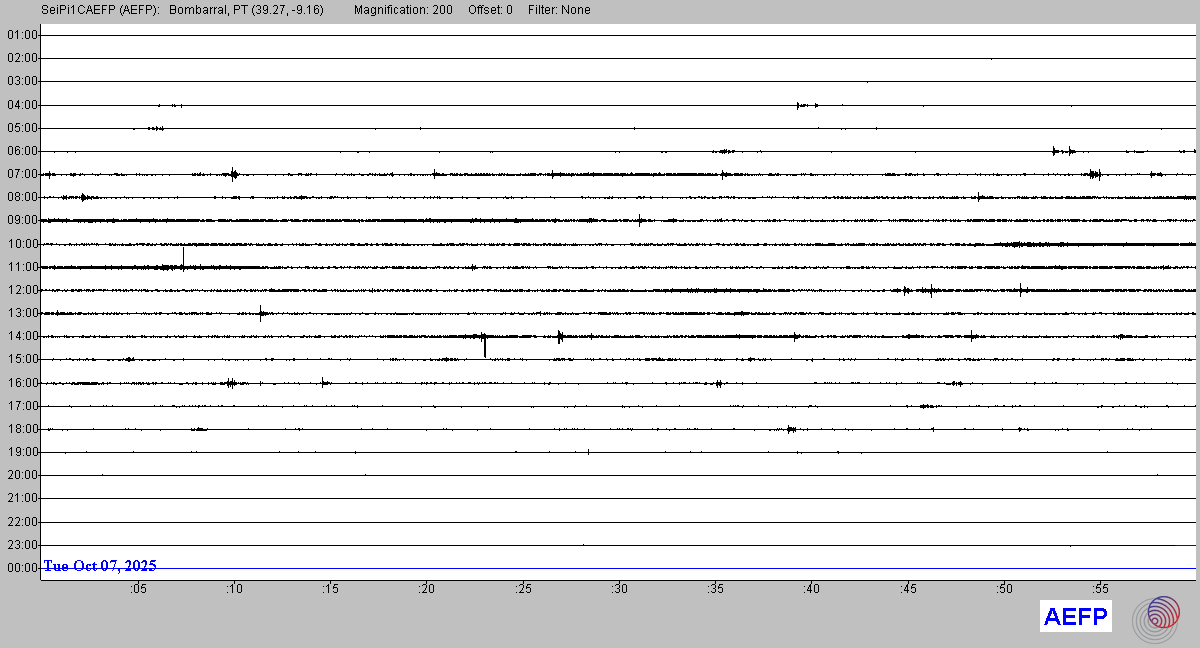Select the 01:00 hour label
Viewport: 1200px width, 648px height.
(22, 35)
